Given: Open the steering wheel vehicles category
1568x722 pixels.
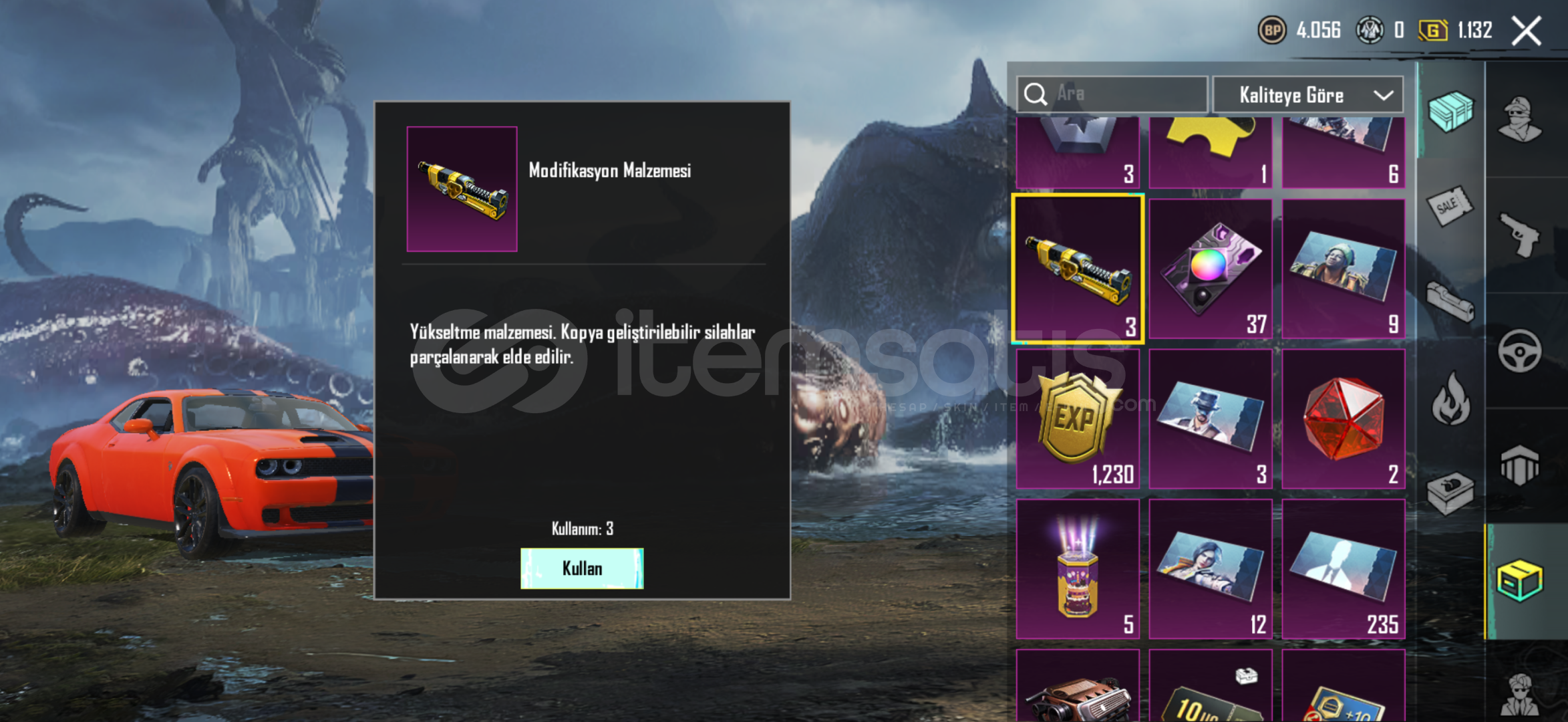Looking at the screenshot, I should click(x=1519, y=351).
